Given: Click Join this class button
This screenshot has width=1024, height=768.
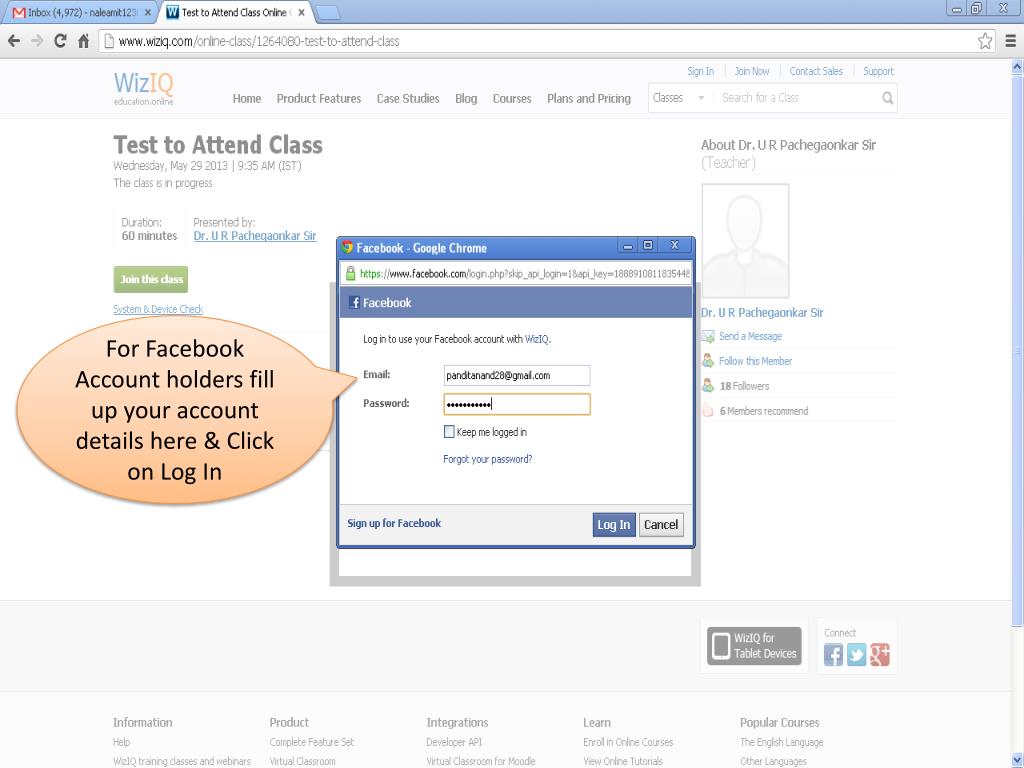Looking at the screenshot, I should point(151,280).
